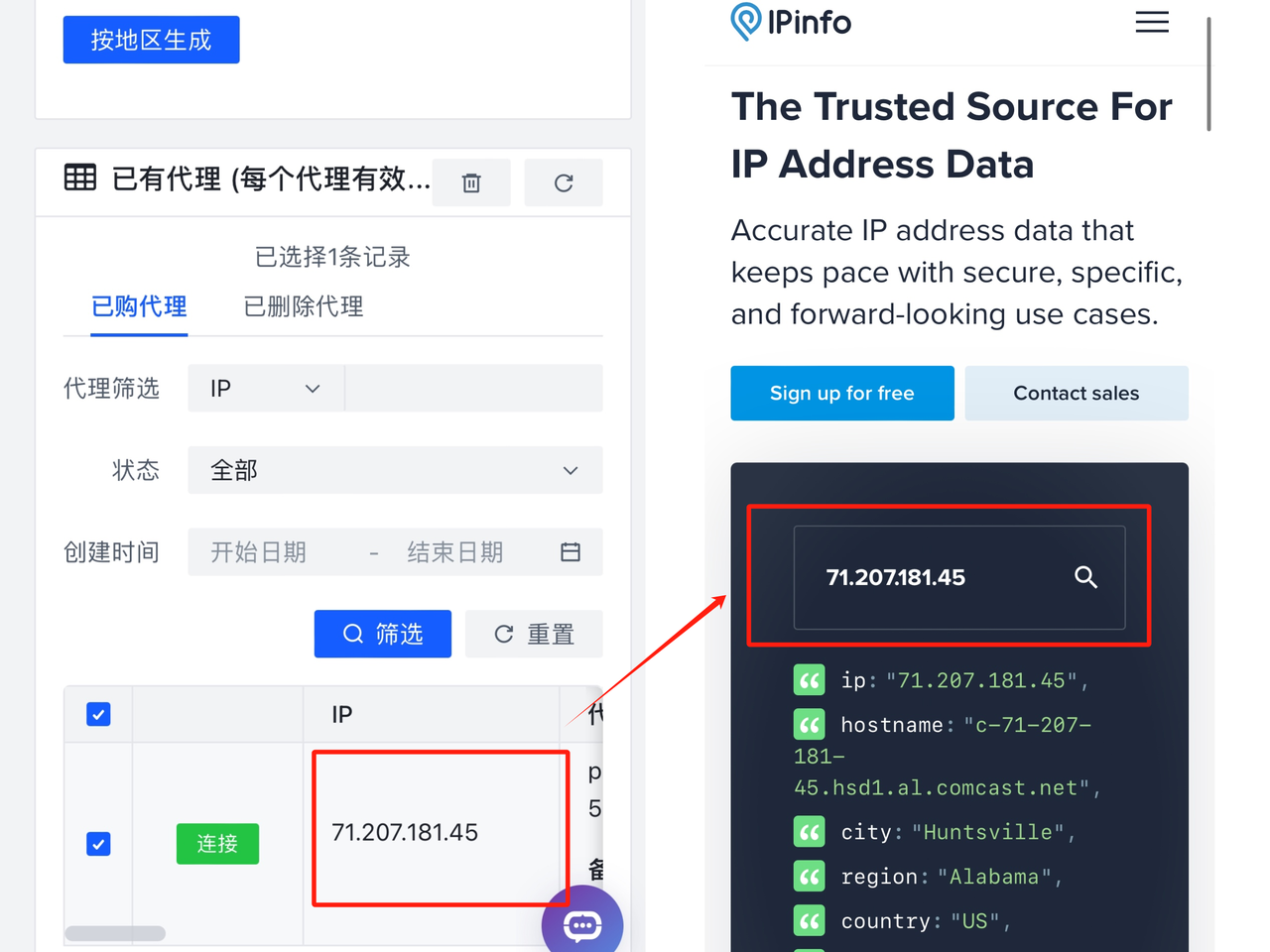Apply filters with the 筛选 button
The height and width of the screenshot is (952, 1270).
(x=383, y=634)
